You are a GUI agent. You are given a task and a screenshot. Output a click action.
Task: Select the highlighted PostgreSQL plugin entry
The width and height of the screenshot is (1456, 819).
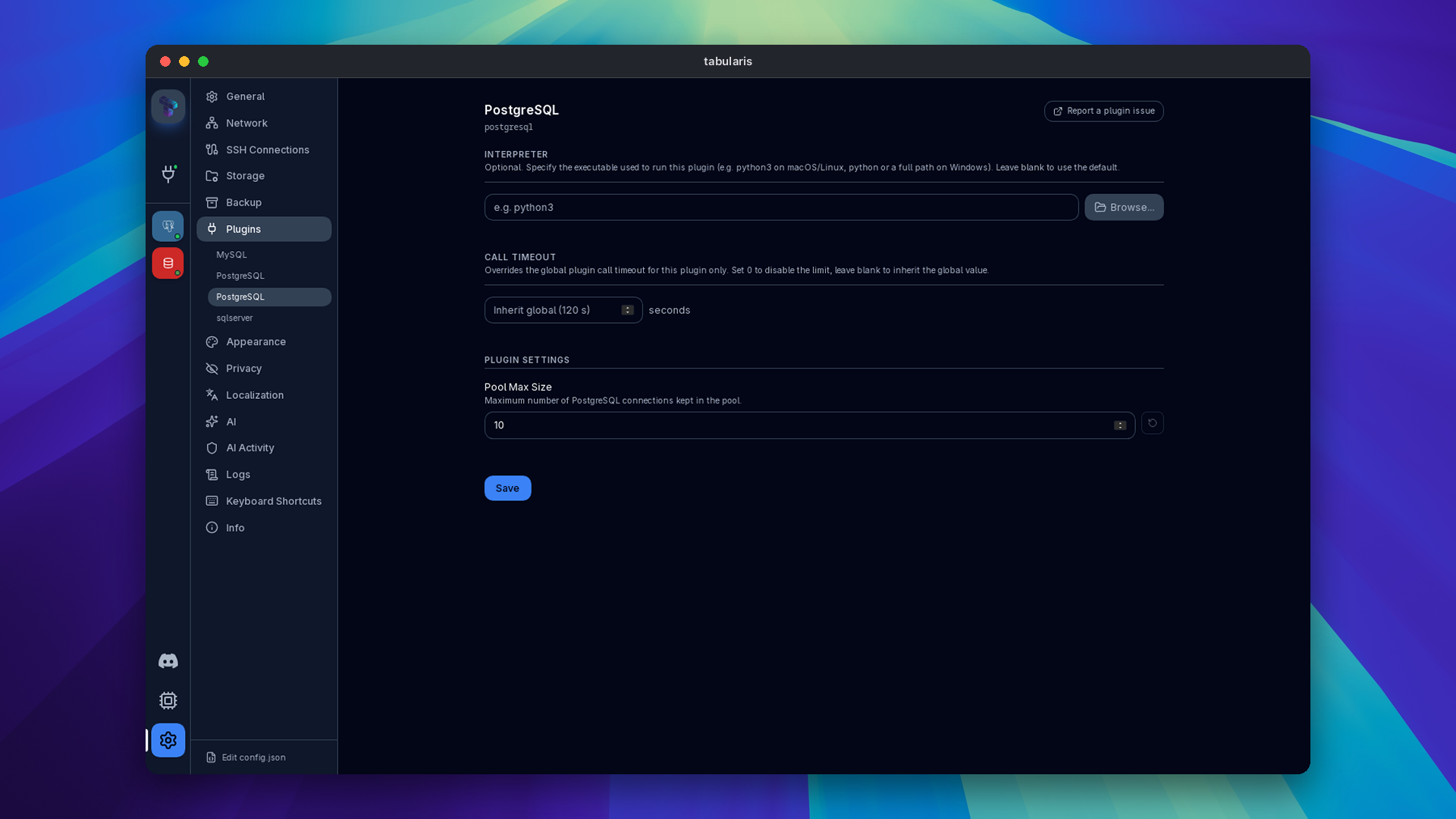coord(269,297)
